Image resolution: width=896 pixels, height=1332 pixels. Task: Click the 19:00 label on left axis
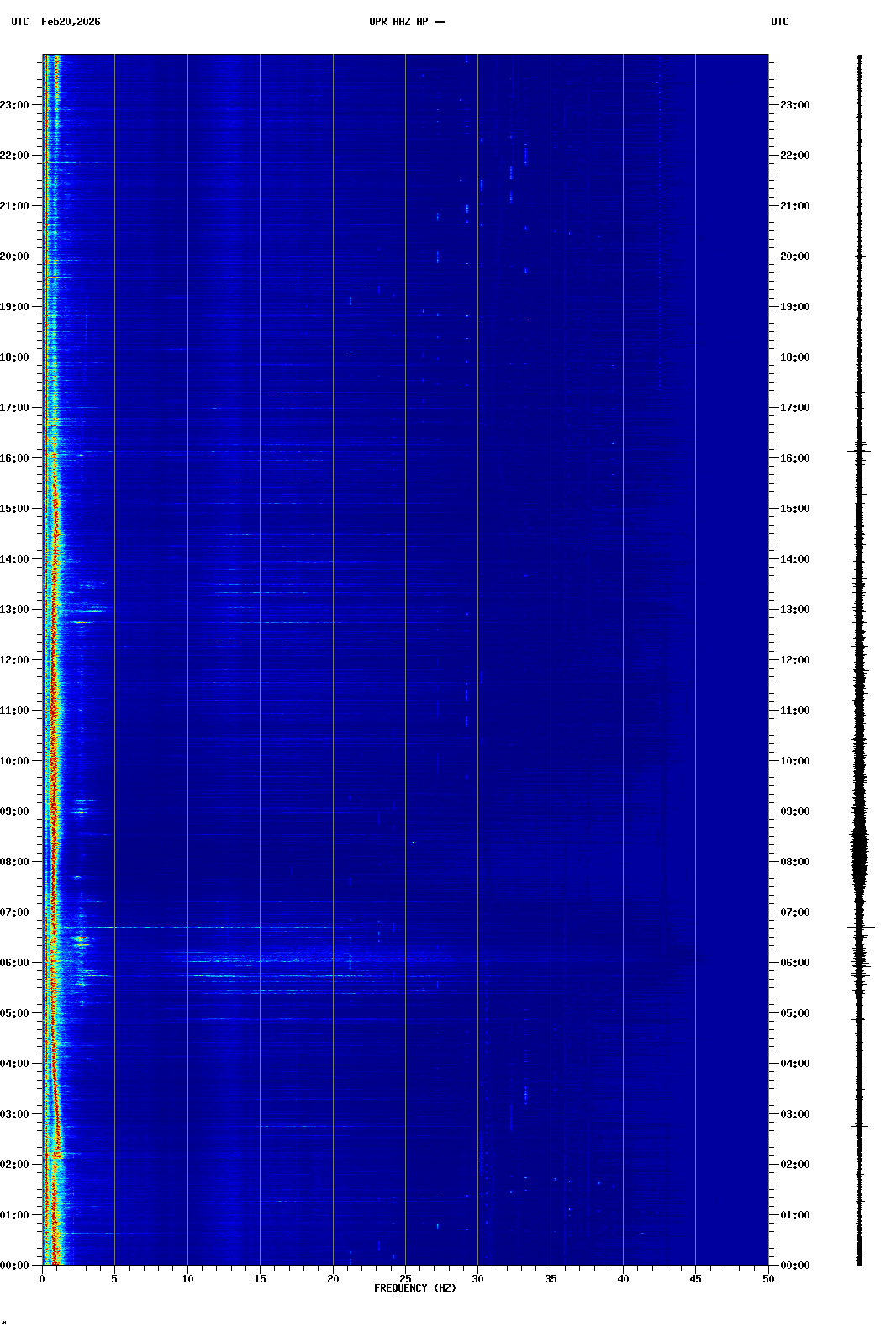16,307
